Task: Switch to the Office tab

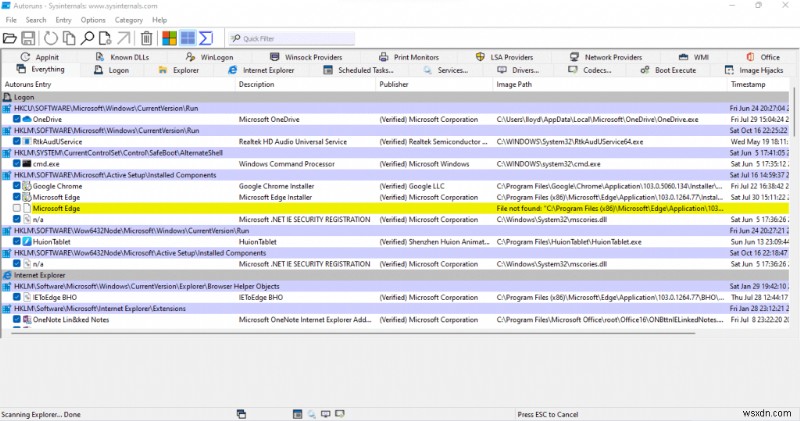Action: (763, 57)
